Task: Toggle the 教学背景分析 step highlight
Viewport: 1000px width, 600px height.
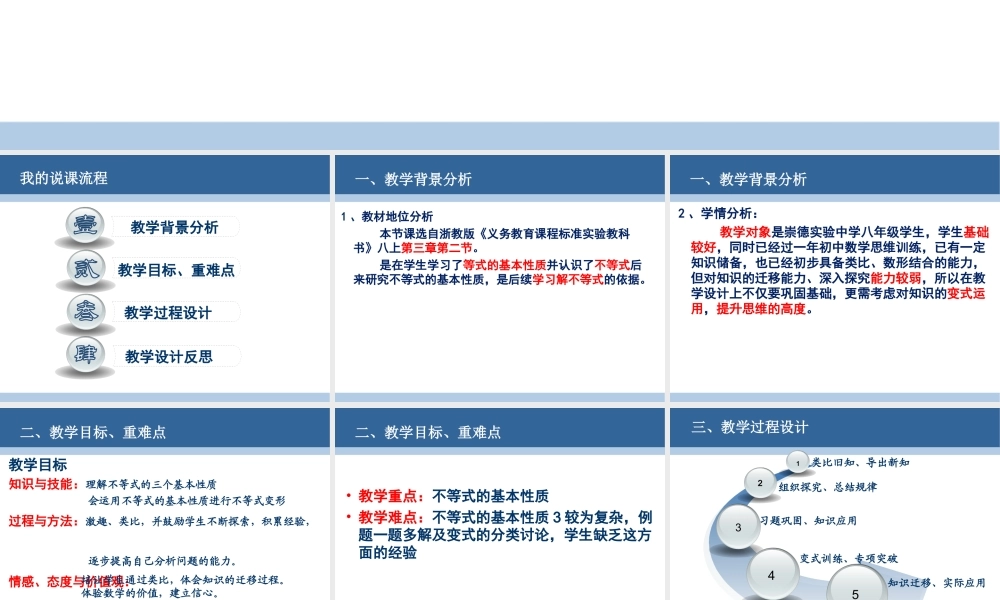Action: (172, 225)
